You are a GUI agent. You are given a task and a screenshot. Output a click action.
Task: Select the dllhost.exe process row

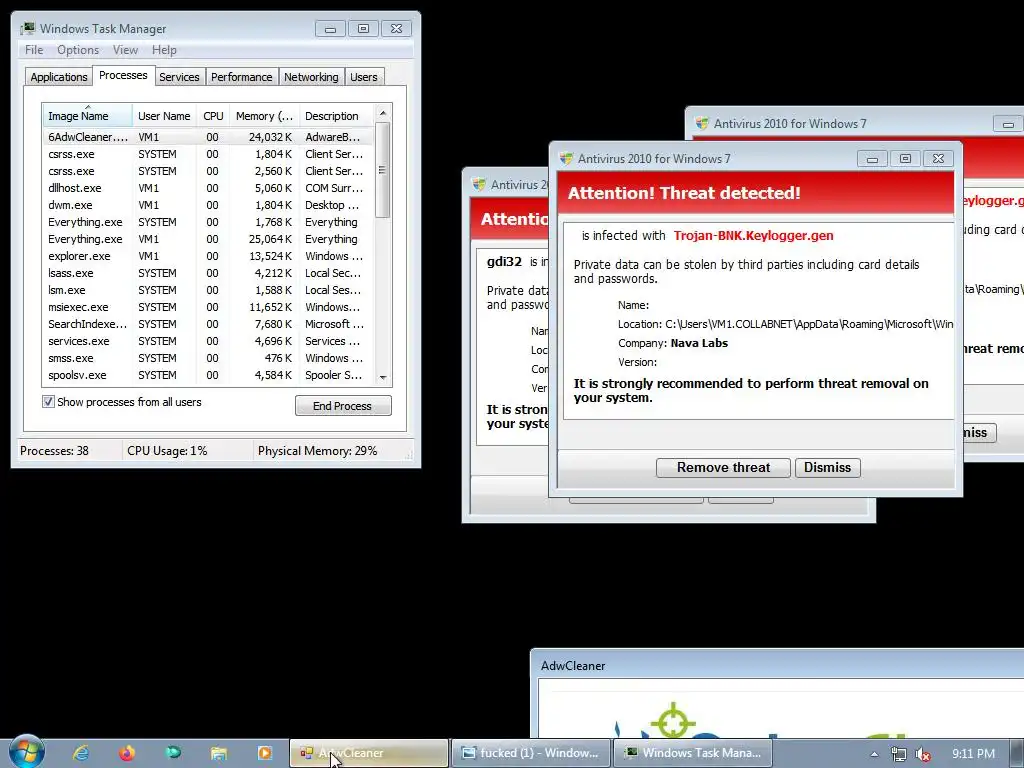tap(208, 188)
